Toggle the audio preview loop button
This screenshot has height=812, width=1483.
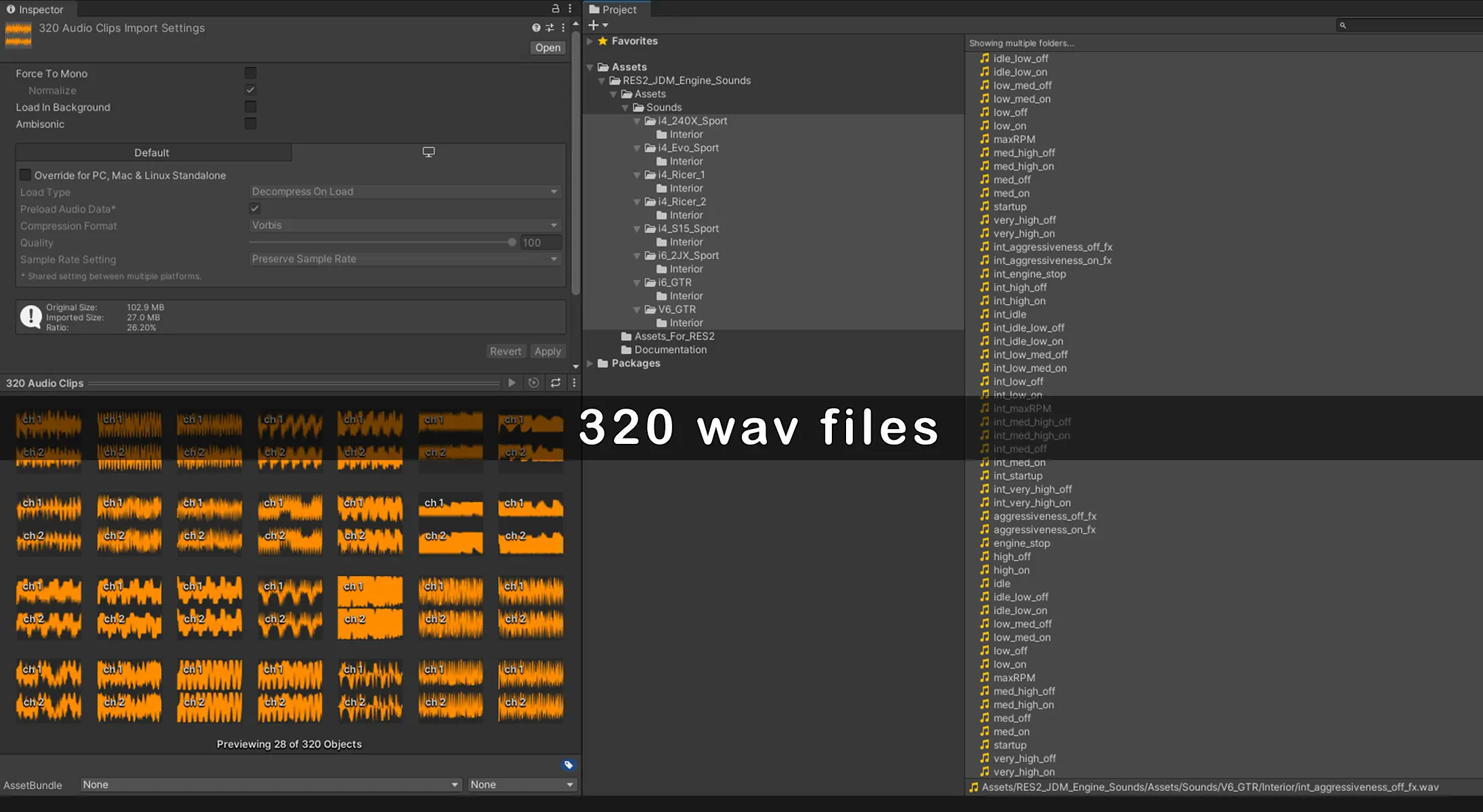click(556, 383)
